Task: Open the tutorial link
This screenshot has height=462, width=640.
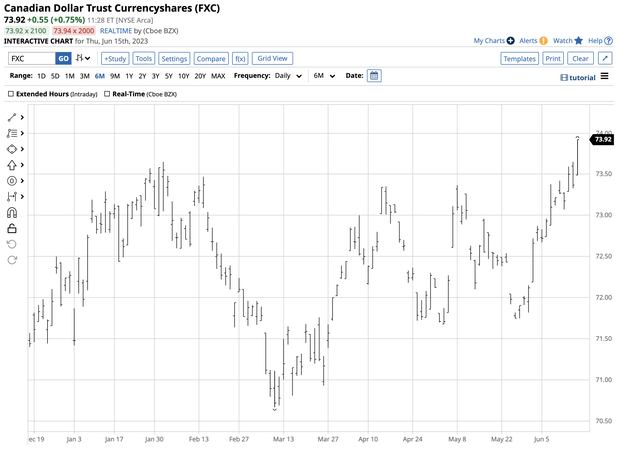Action: click(578, 78)
